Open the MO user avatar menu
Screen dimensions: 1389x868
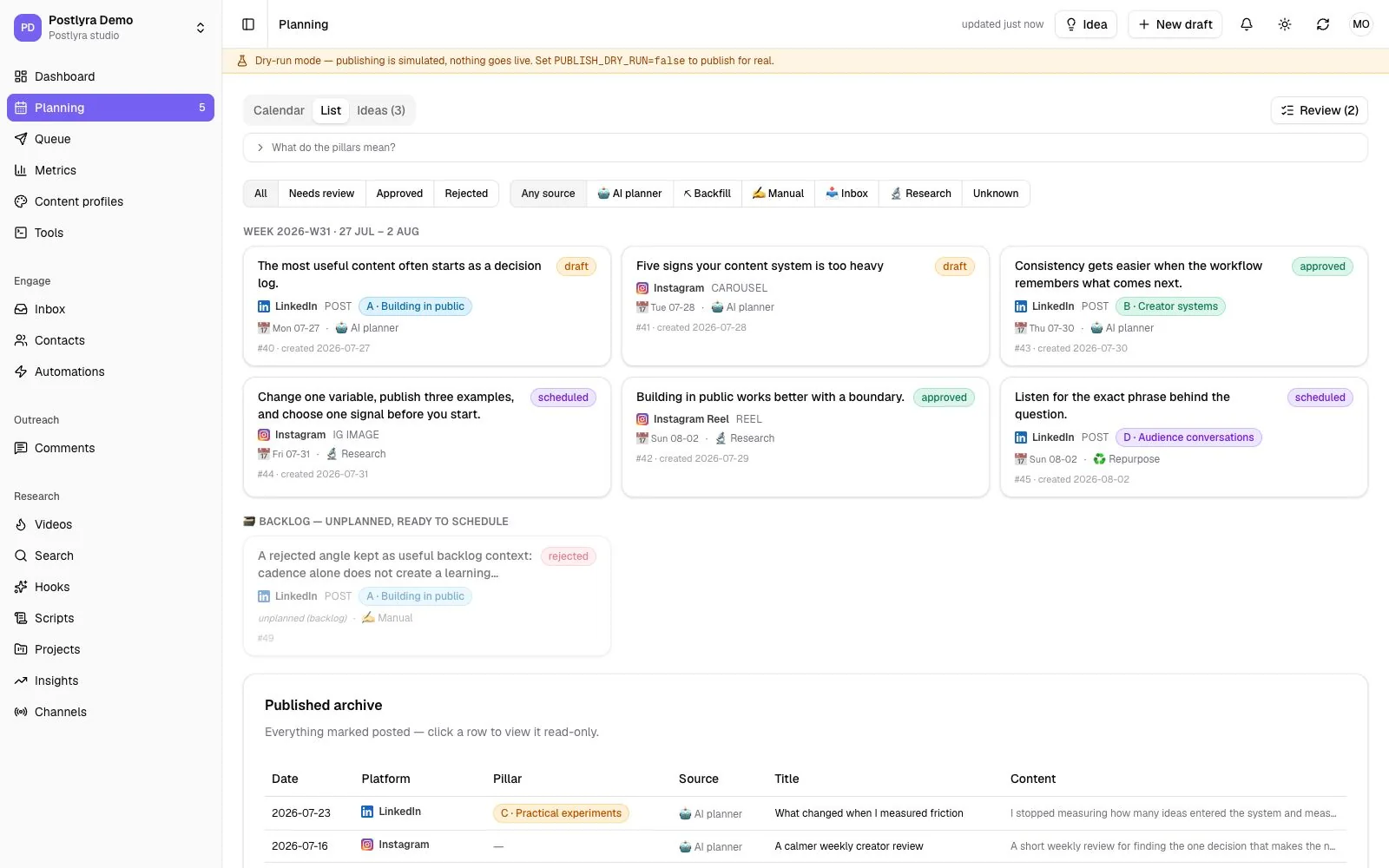coord(1361,24)
